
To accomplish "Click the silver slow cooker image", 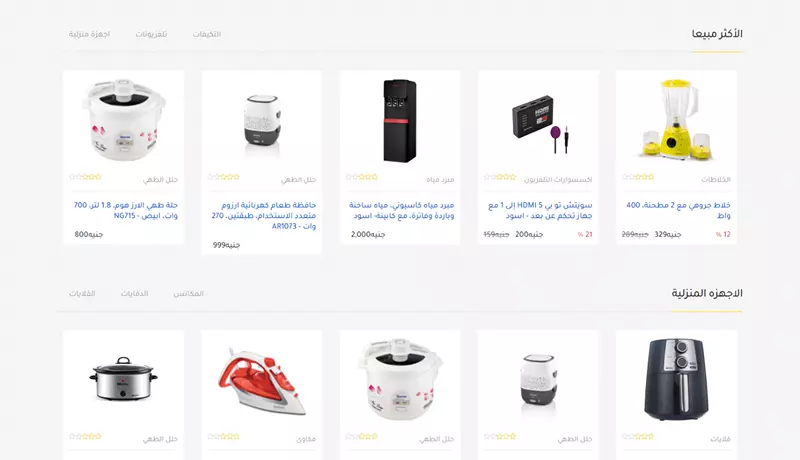I will click(x=123, y=379).
